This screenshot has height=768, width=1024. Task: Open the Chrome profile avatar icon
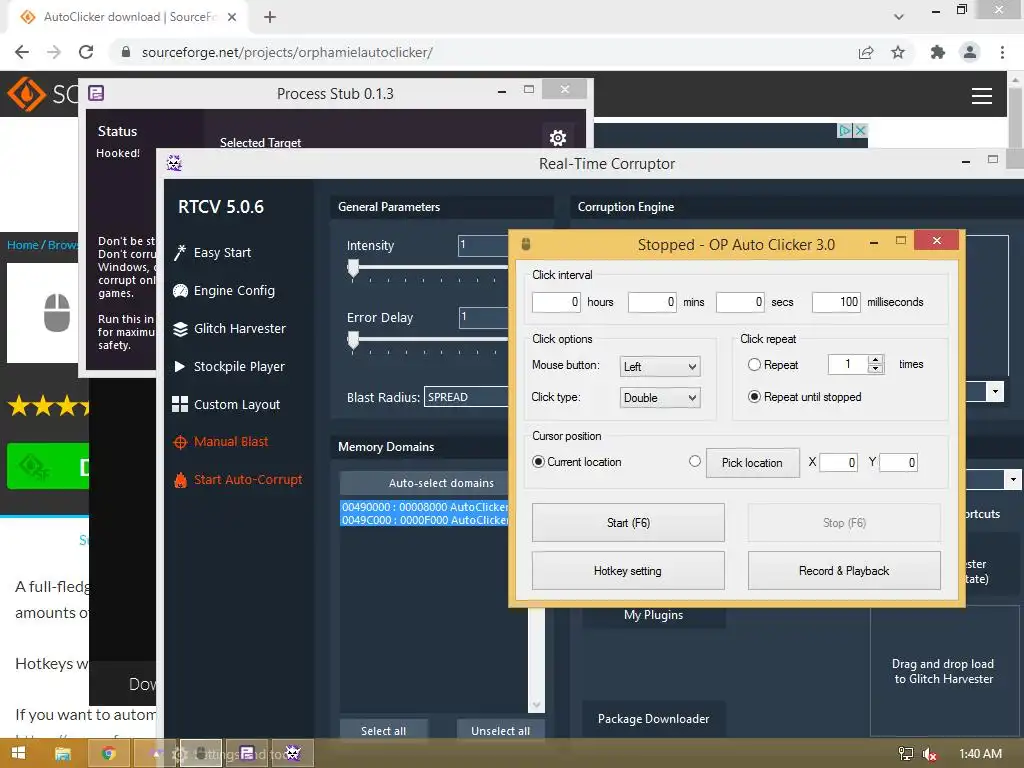point(970,52)
